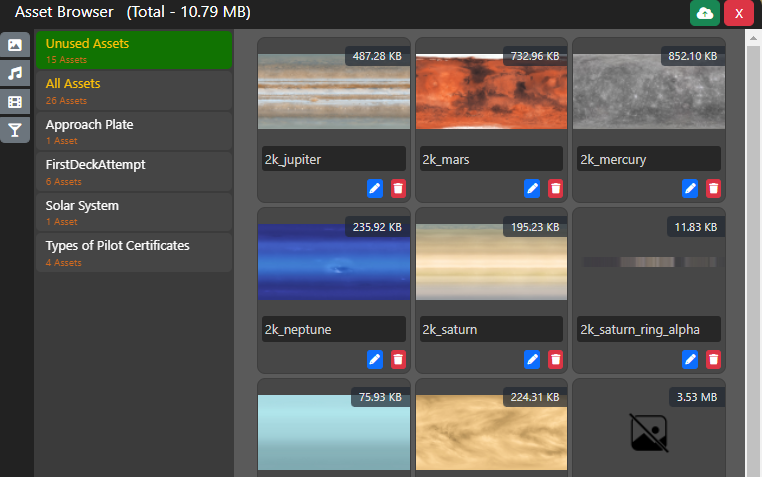Viewport: 762px width, 477px height.
Task: Select the Approach Plate deck
Action: point(134,131)
